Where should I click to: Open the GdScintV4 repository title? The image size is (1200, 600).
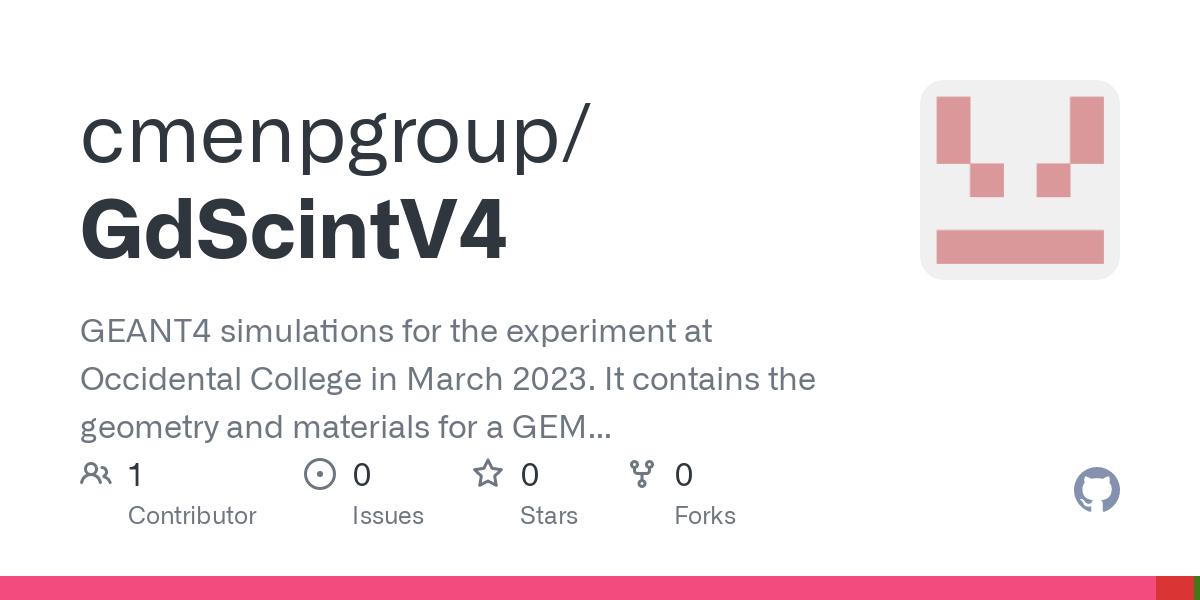(x=293, y=230)
